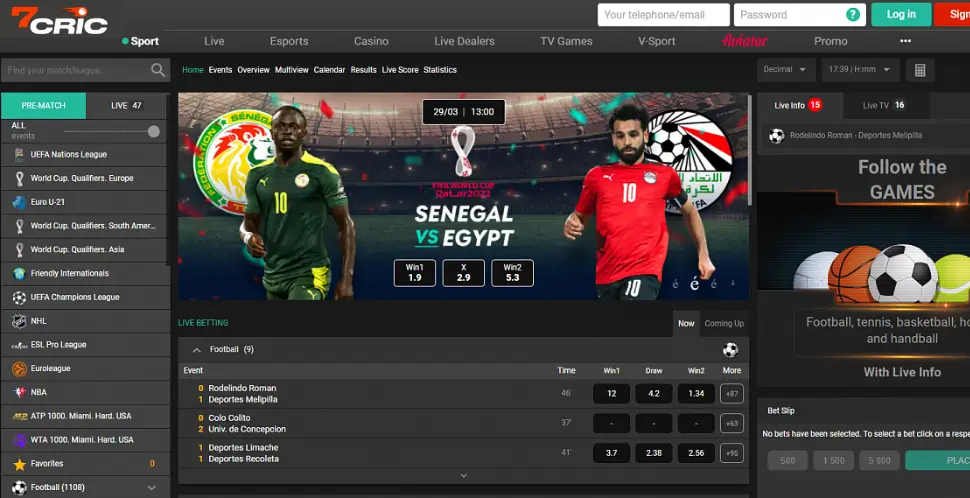Open the calculator icon button
The image size is (970, 498).
pyautogui.click(x=920, y=70)
